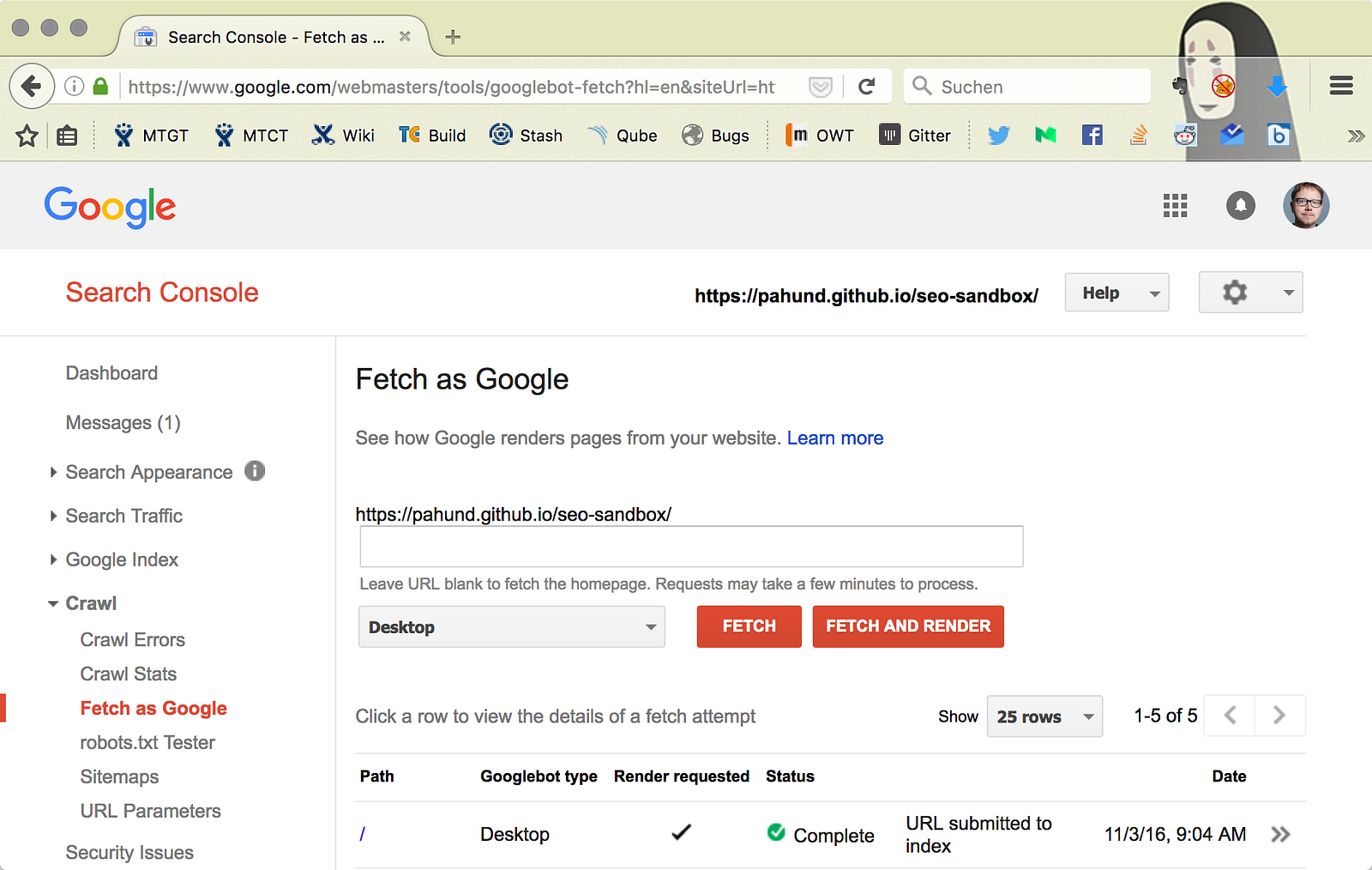
Task: Click the FETCH AND RENDER button
Action: point(908,626)
